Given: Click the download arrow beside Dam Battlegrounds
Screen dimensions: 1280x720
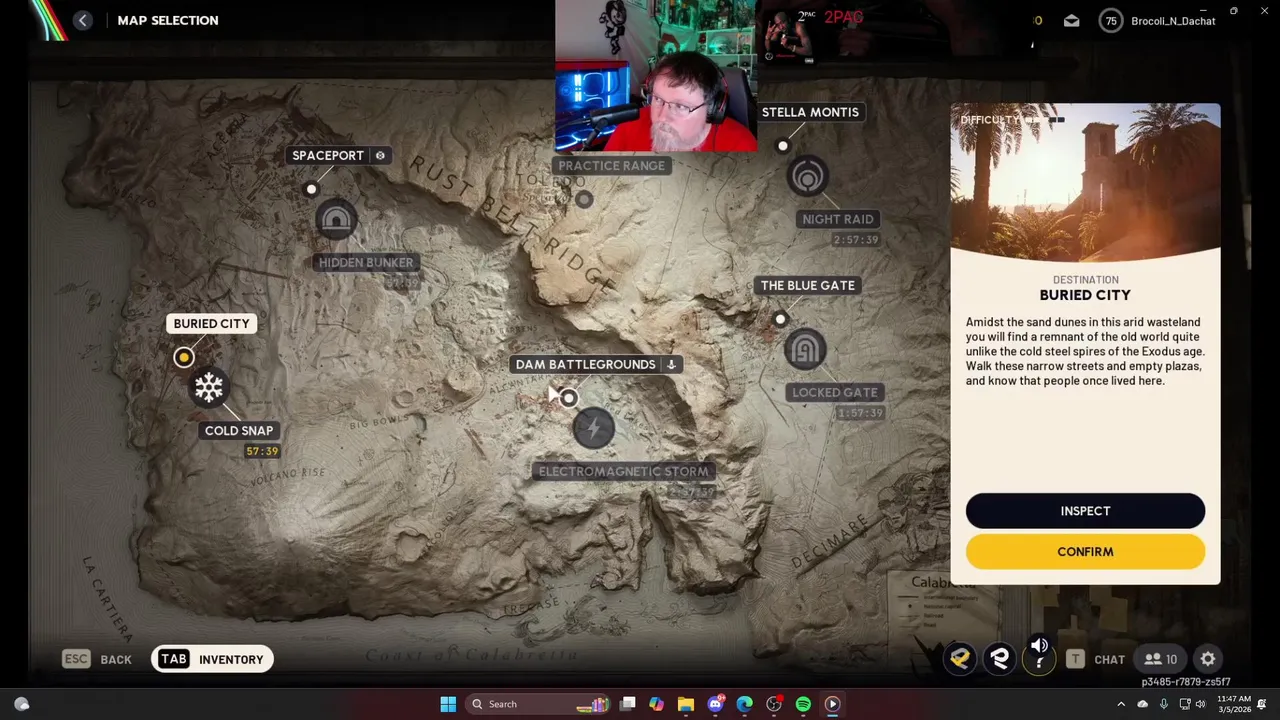Looking at the screenshot, I should [x=671, y=364].
